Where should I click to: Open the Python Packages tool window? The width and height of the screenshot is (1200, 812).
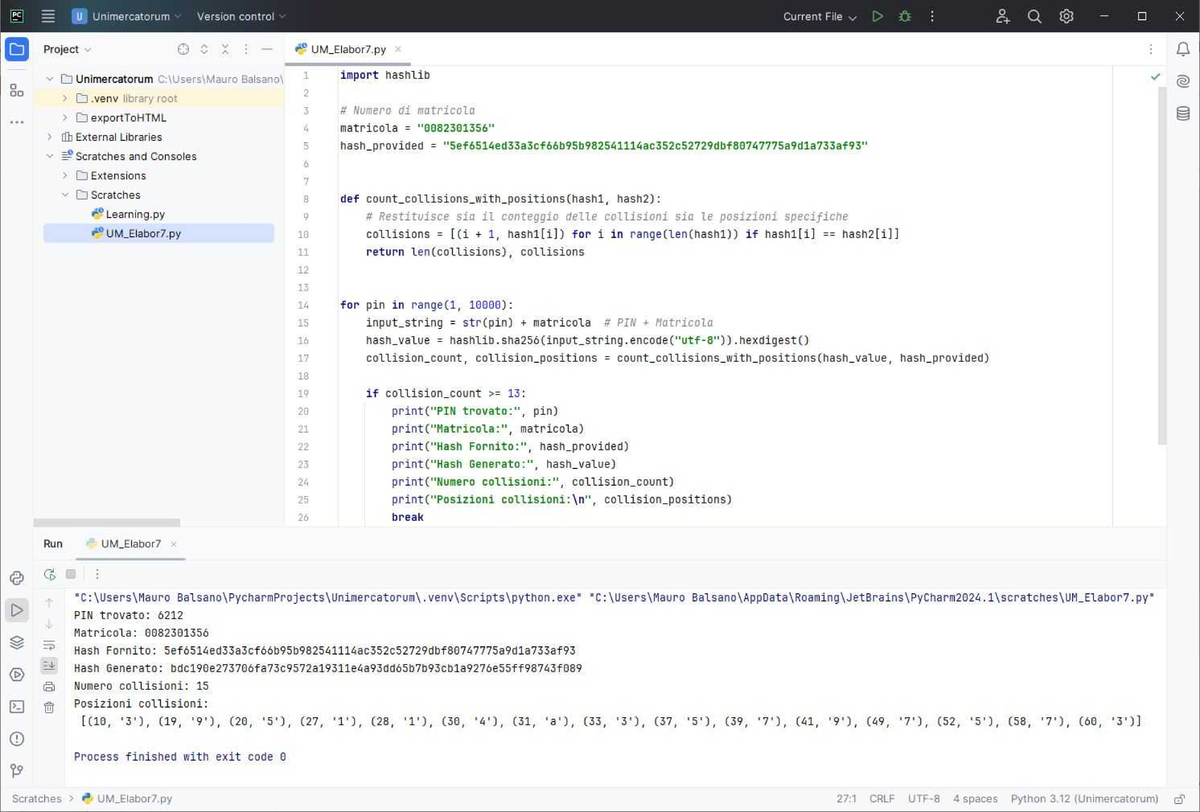click(x=16, y=642)
